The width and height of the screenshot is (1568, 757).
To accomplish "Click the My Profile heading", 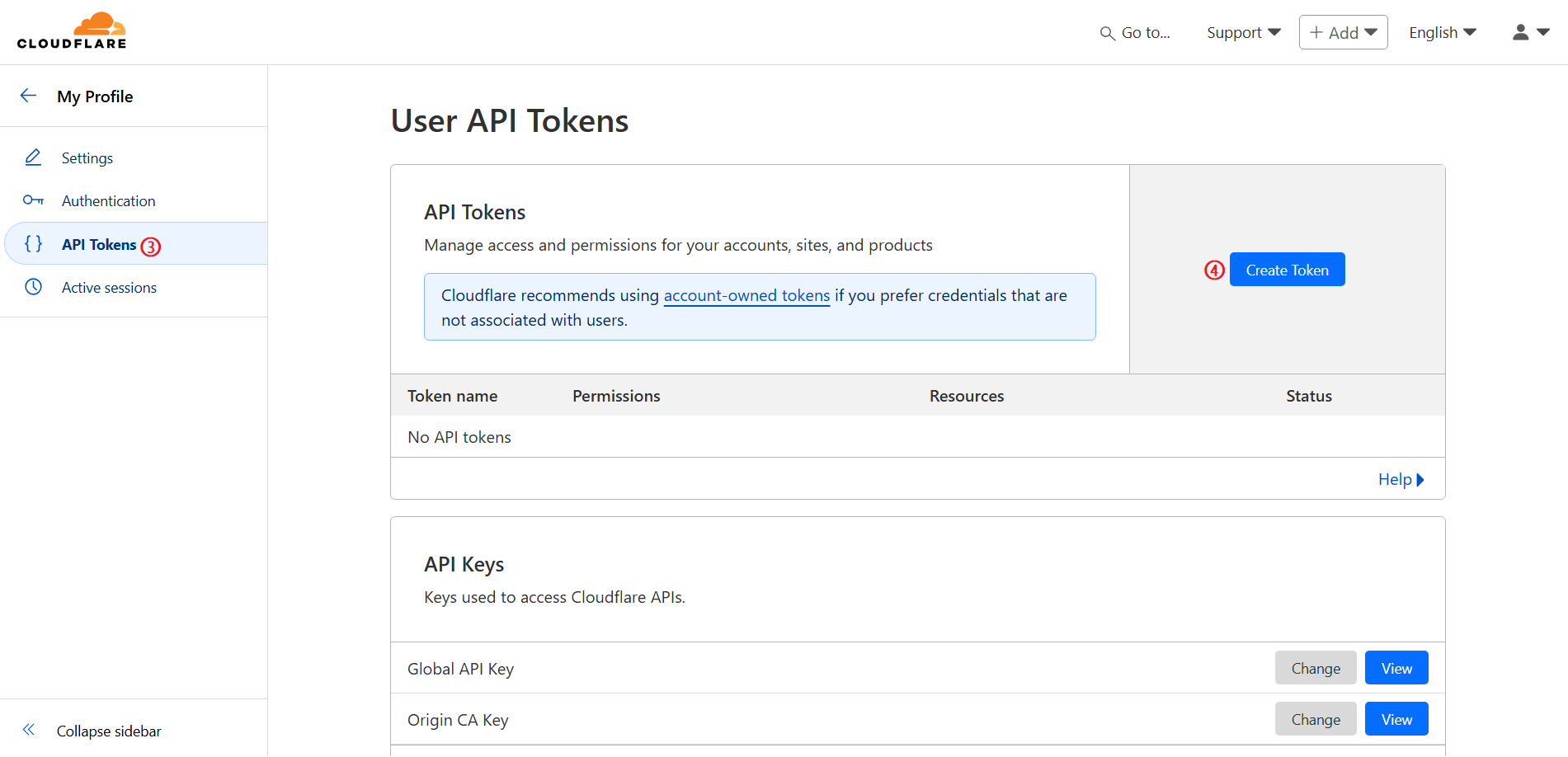I will pos(95,96).
